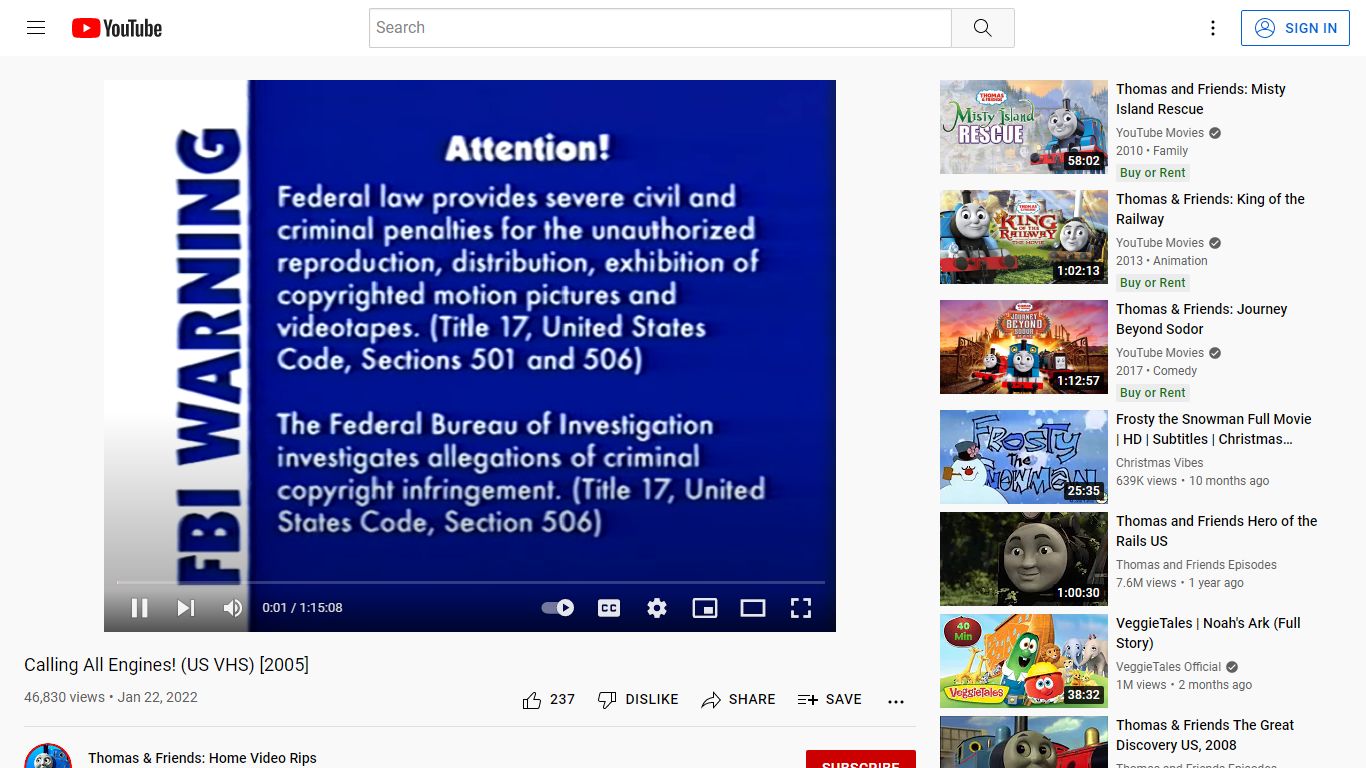Pause the video
The width and height of the screenshot is (1366, 768).
click(x=139, y=607)
